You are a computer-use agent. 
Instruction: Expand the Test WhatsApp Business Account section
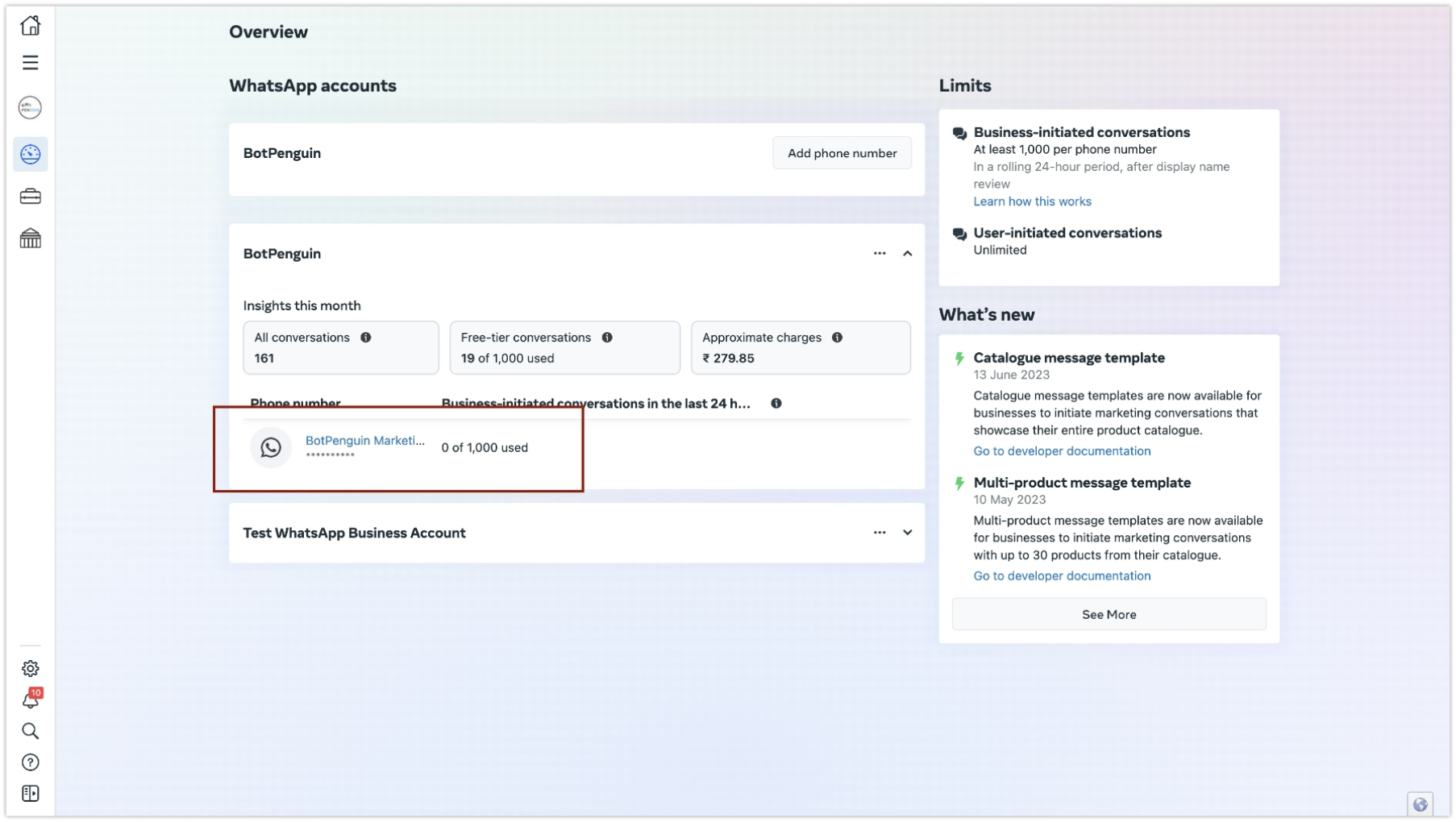coord(908,533)
